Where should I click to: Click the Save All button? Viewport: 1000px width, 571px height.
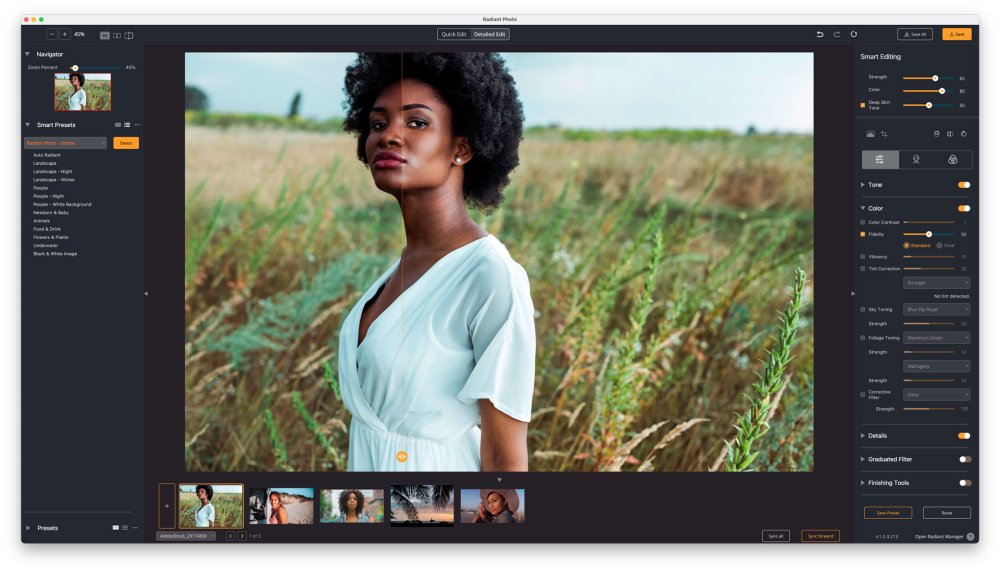click(x=915, y=34)
